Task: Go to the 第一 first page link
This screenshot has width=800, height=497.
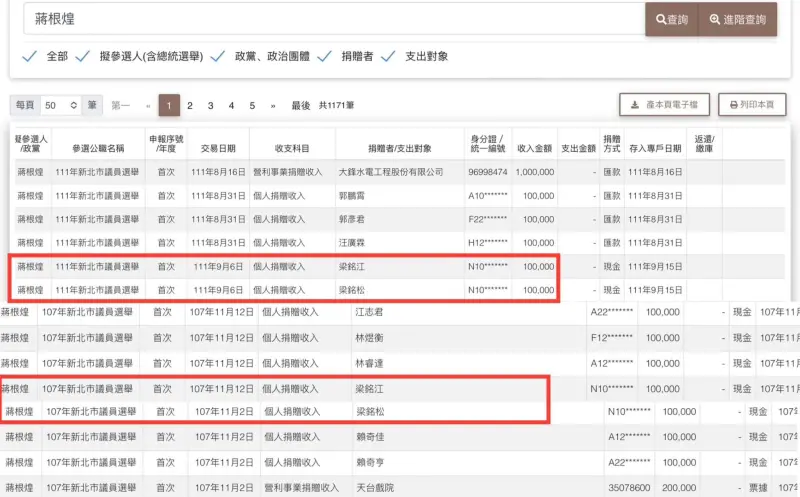Action: pos(120,106)
